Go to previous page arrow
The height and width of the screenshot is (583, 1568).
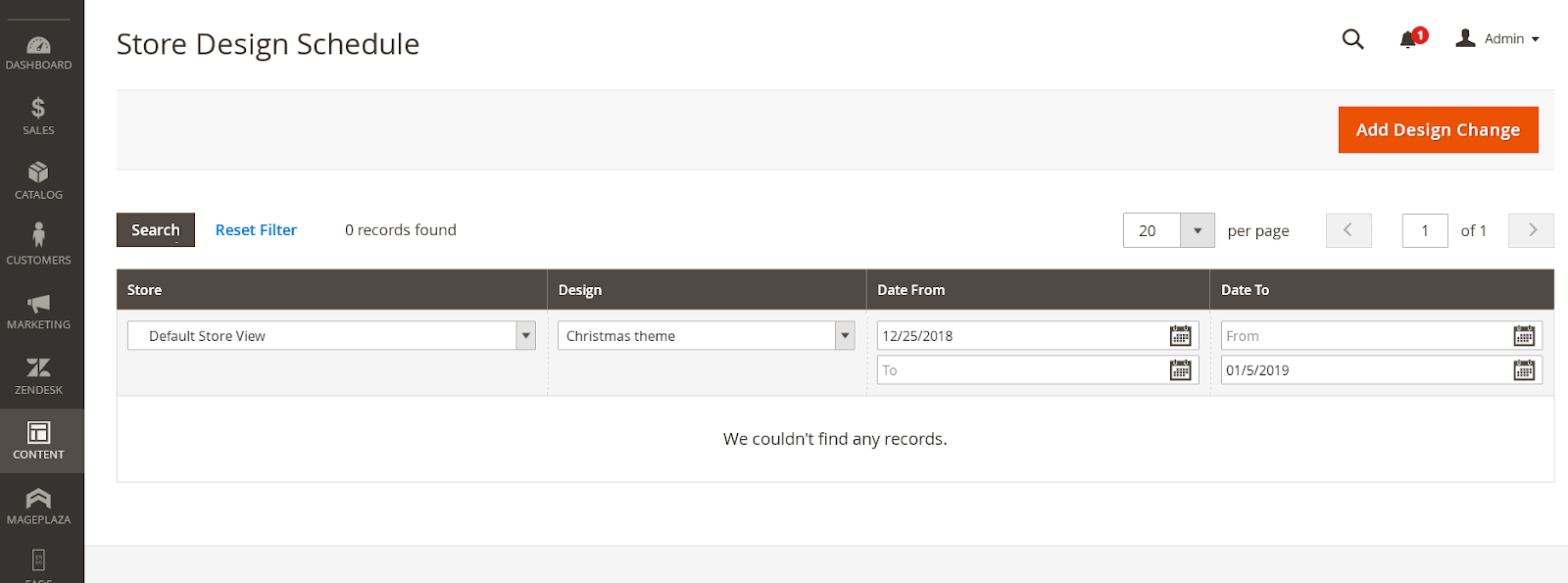[x=1348, y=230]
